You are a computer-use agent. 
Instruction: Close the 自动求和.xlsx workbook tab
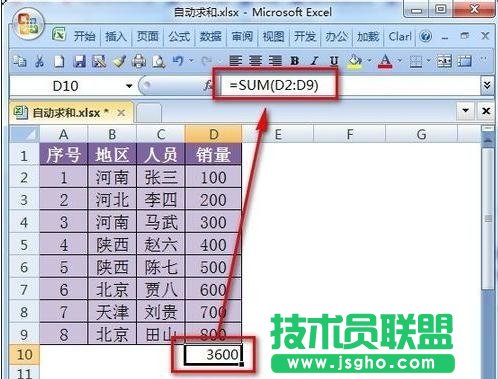(121, 113)
